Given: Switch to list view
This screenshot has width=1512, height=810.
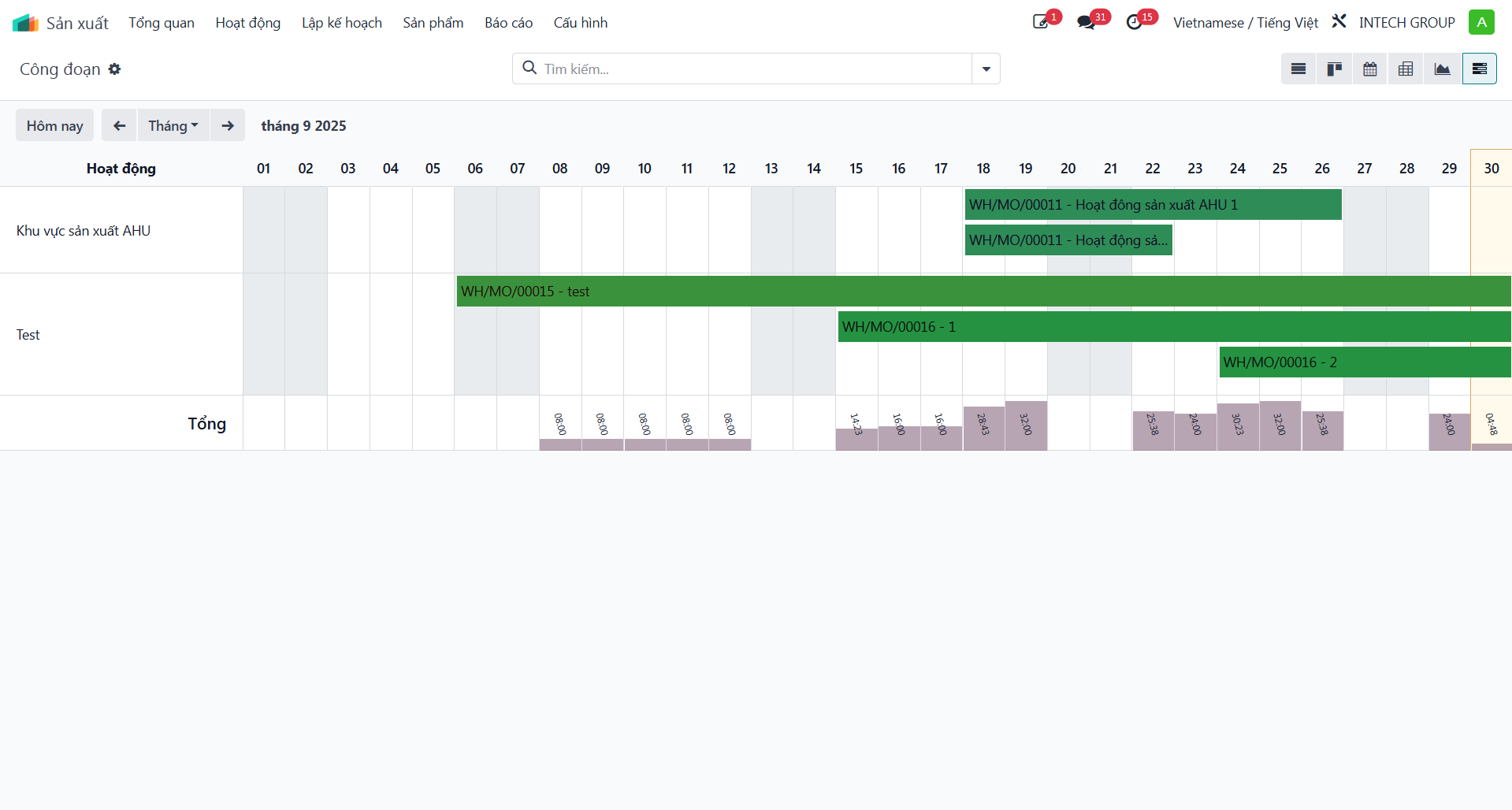Looking at the screenshot, I should [1298, 69].
